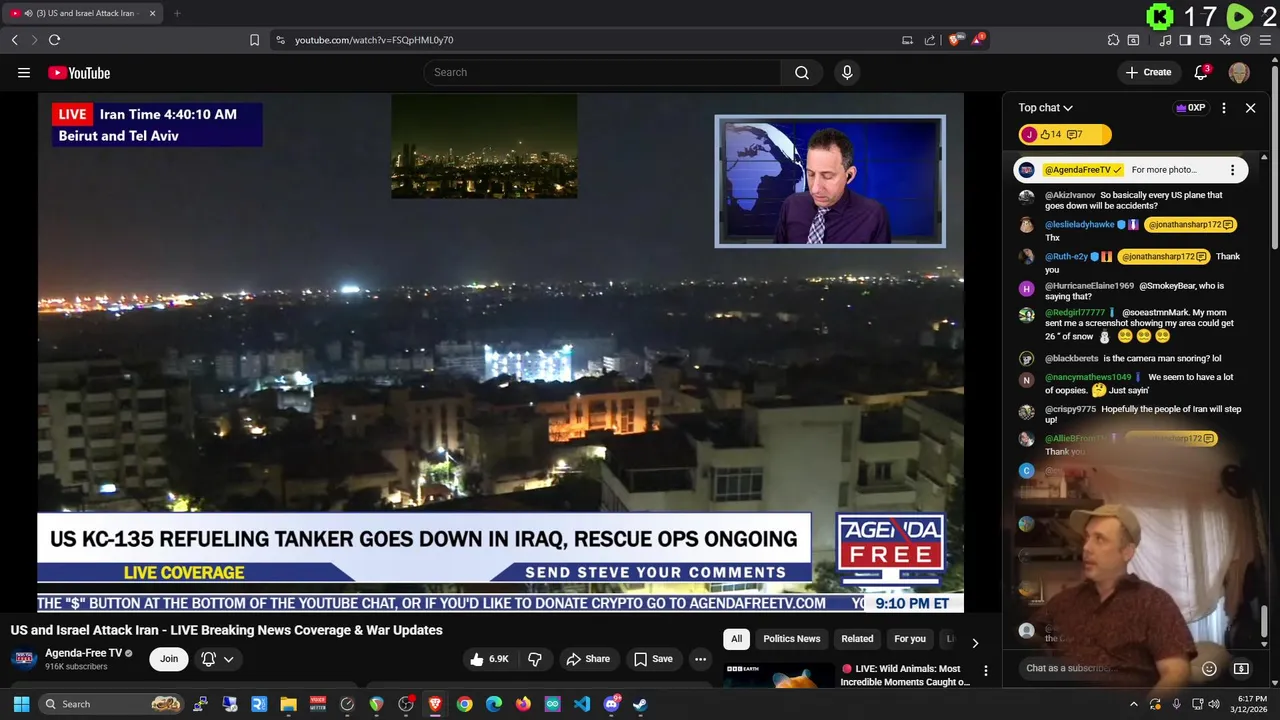
Task: Open the account avatar menu
Action: [x=1239, y=72]
